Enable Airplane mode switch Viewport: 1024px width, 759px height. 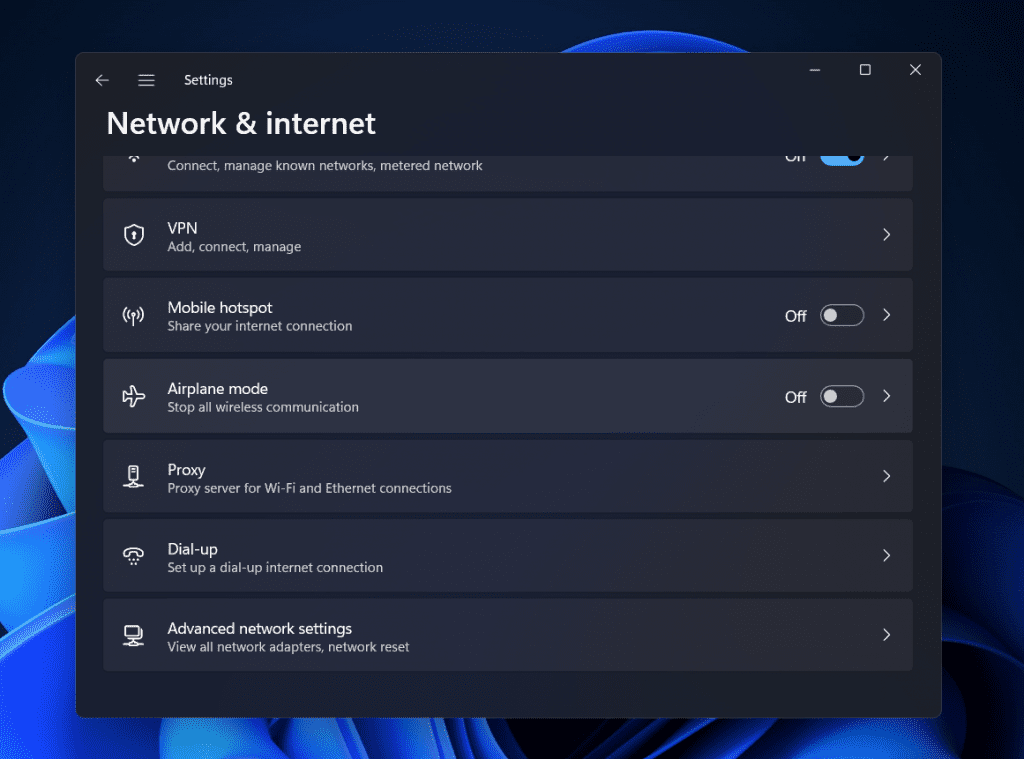point(841,396)
